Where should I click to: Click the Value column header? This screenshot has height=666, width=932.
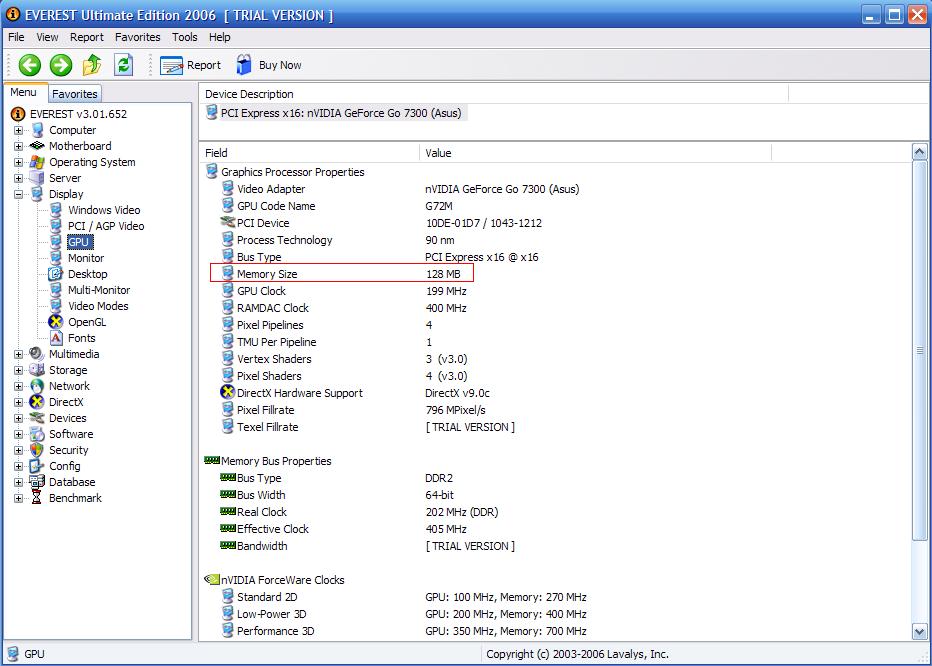pyautogui.click(x=596, y=153)
